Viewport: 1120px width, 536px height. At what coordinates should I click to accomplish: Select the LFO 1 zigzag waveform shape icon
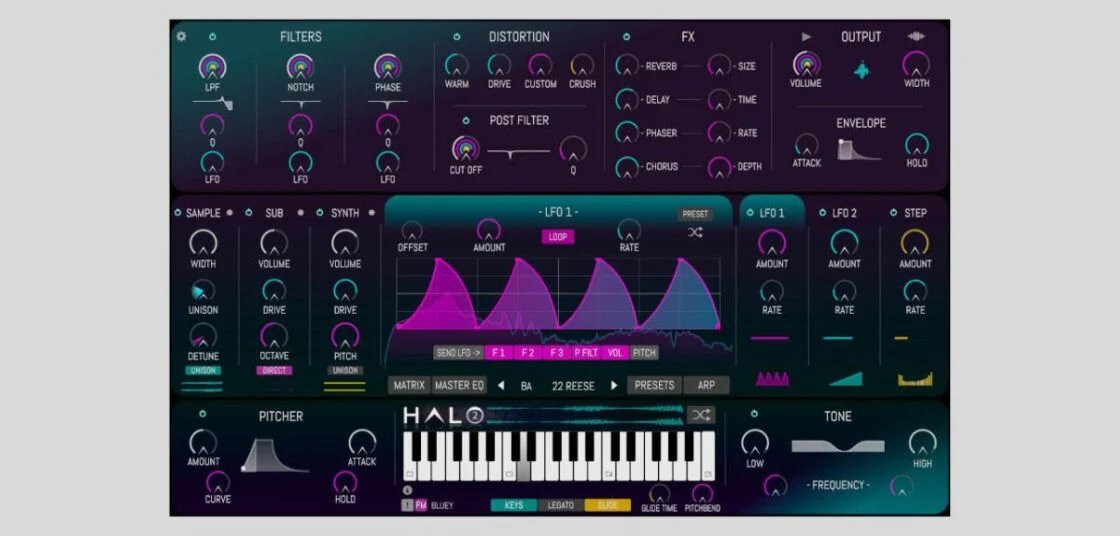[771, 379]
